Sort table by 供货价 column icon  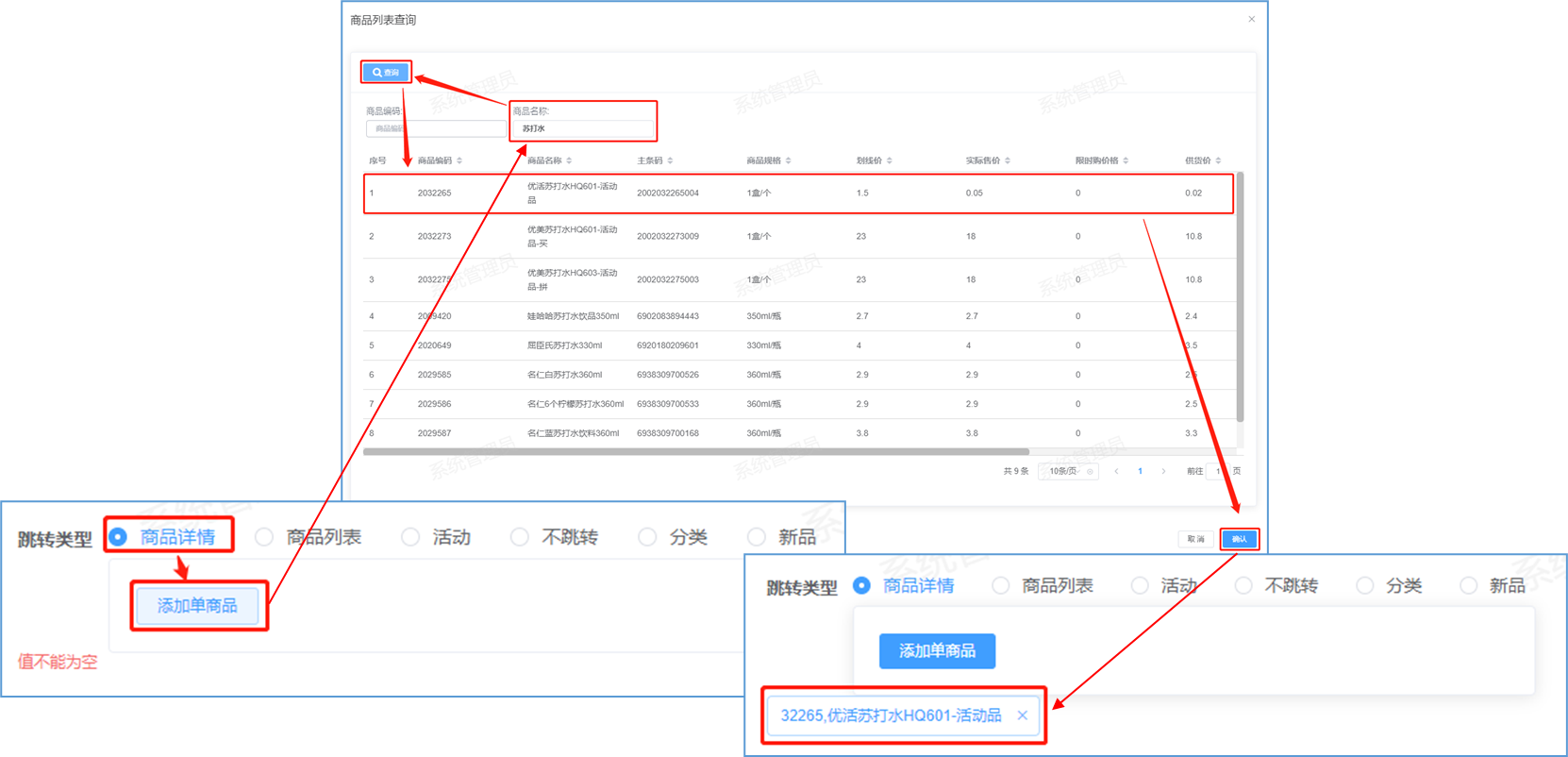tap(1218, 160)
